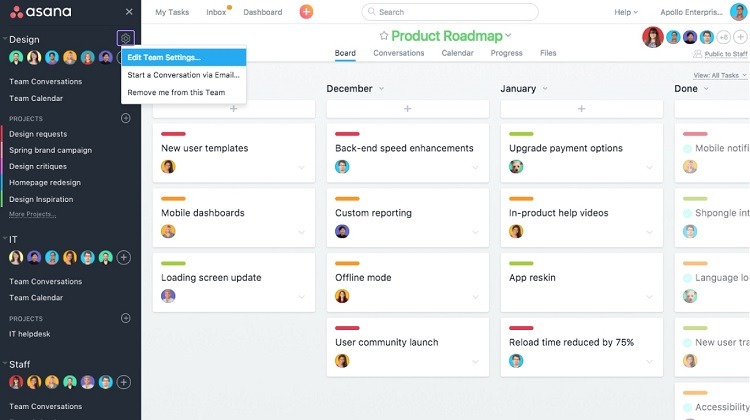The width and height of the screenshot is (750, 420).
Task: Click the orange quick-add plus button
Action: click(306, 12)
